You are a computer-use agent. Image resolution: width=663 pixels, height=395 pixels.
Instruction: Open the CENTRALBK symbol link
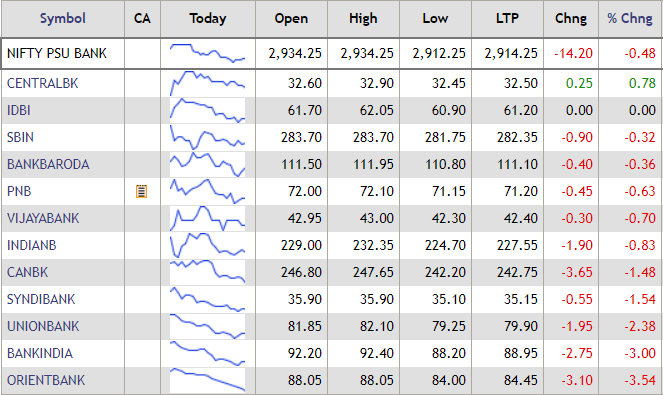[x=43, y=83]
